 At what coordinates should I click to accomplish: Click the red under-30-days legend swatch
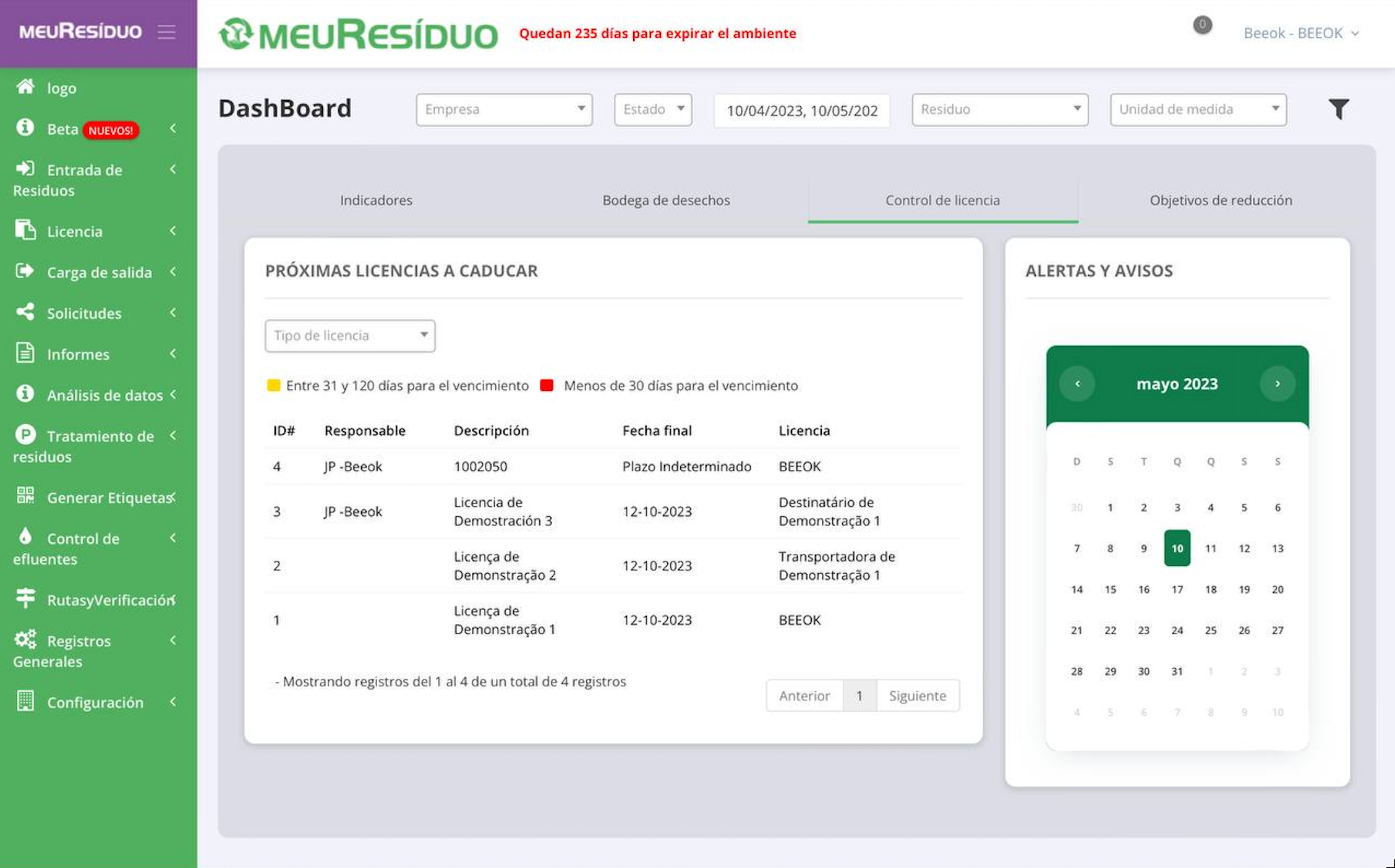coord(547,385)
